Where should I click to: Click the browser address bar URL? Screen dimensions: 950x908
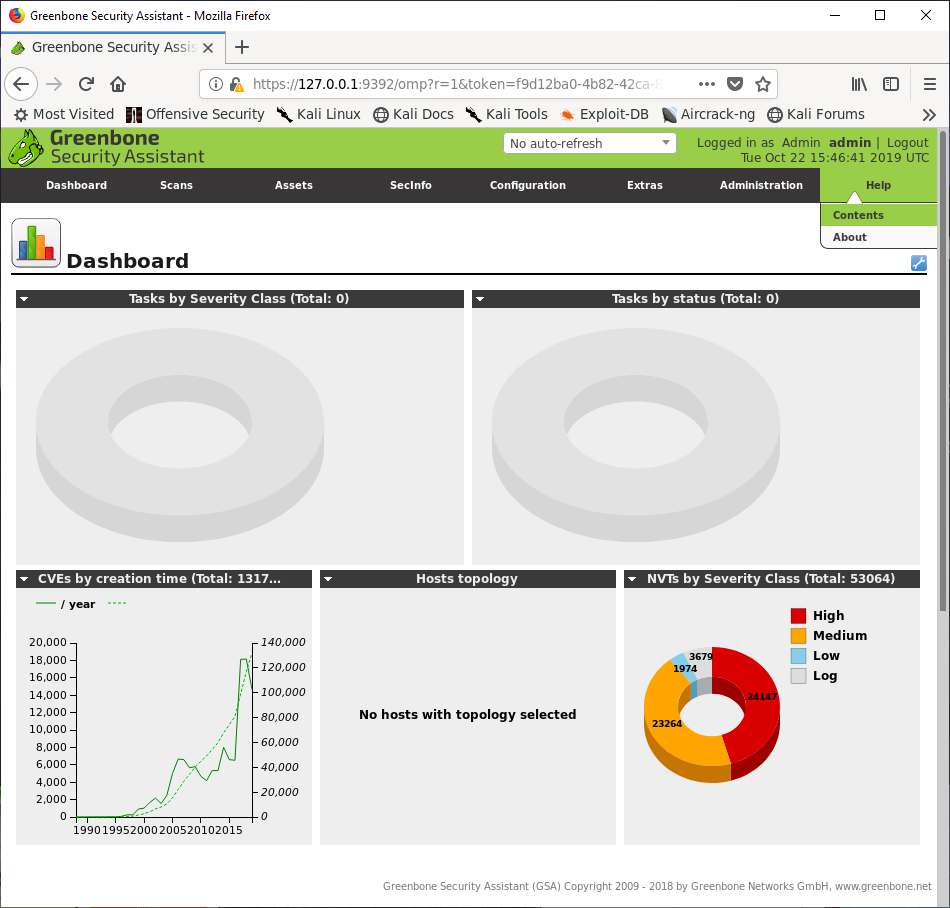457,84
